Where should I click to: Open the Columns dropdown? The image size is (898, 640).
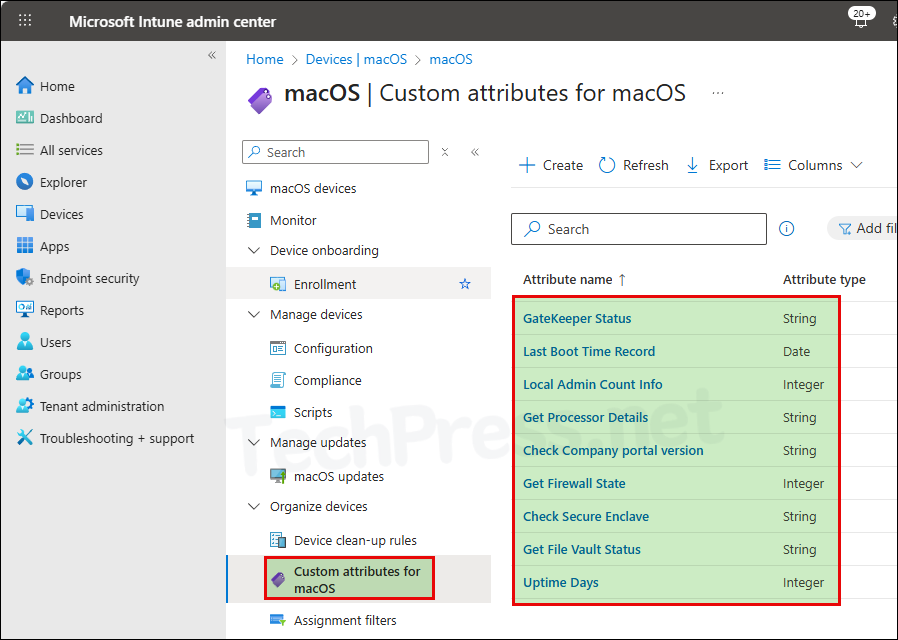(x=813, y=165)
